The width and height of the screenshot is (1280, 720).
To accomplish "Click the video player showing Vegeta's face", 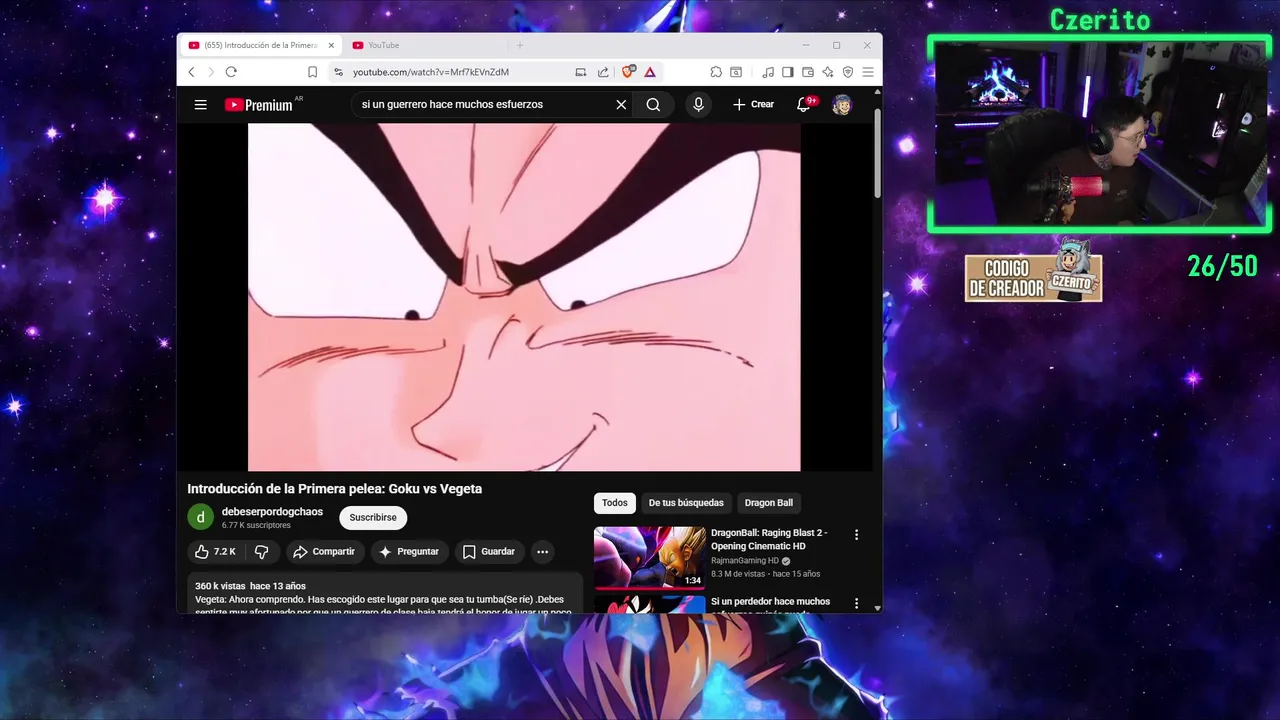I will [524, 297].
